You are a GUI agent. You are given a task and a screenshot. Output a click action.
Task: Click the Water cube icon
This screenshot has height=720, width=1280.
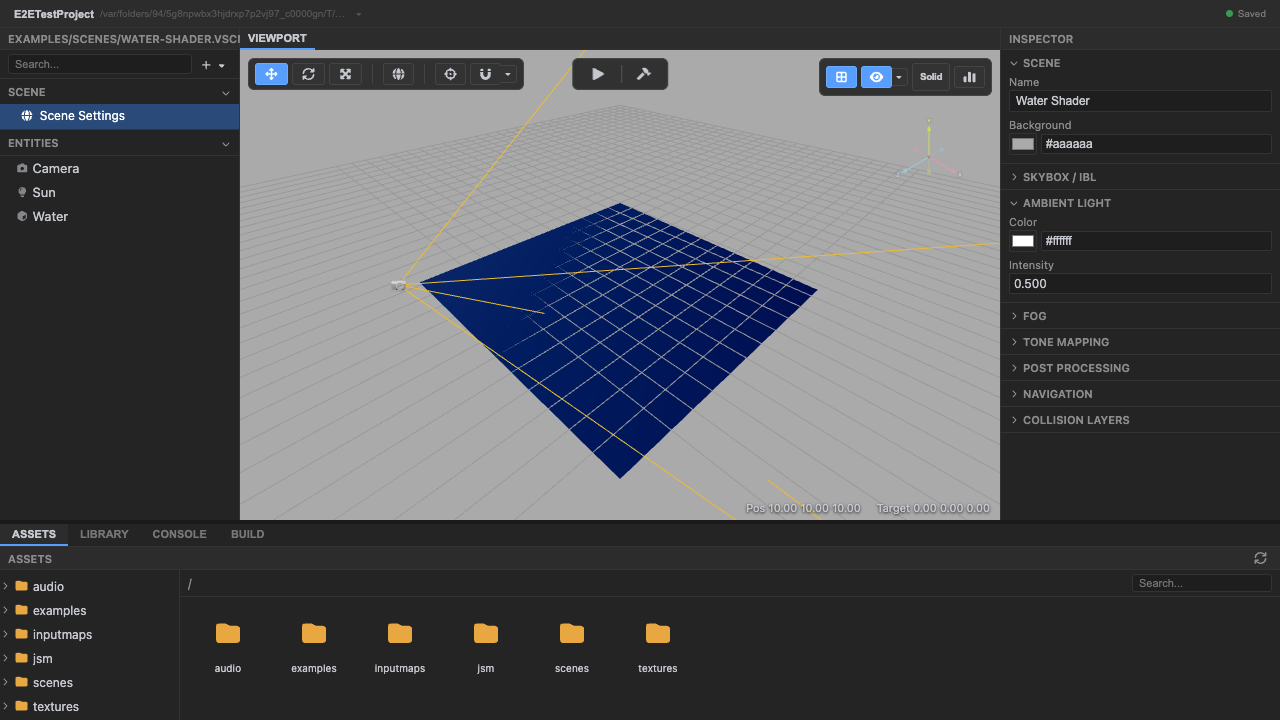coord(22,216)
